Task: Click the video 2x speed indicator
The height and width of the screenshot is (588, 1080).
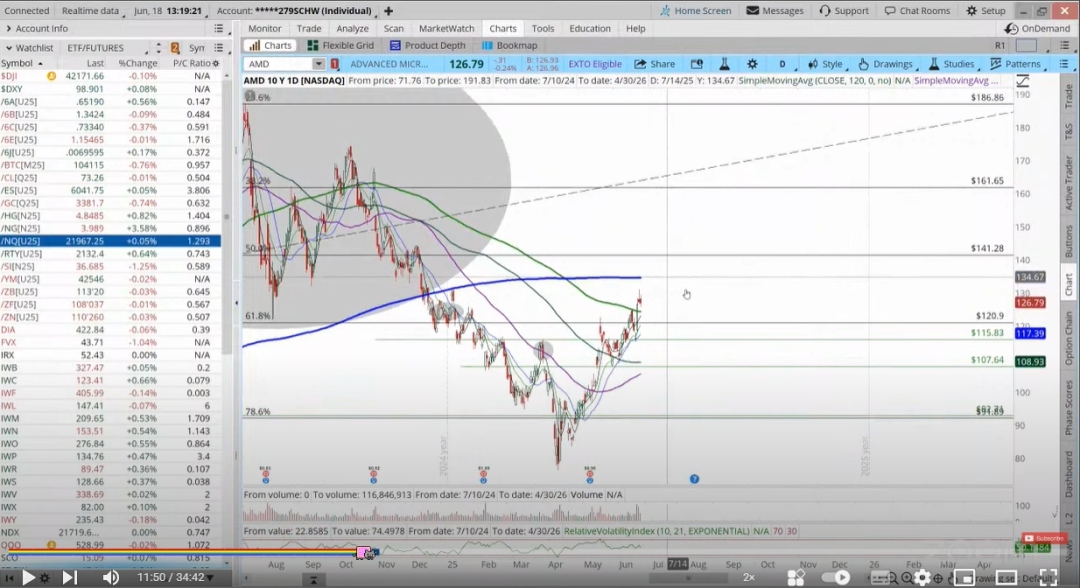Action: click(x=749, y=577)
